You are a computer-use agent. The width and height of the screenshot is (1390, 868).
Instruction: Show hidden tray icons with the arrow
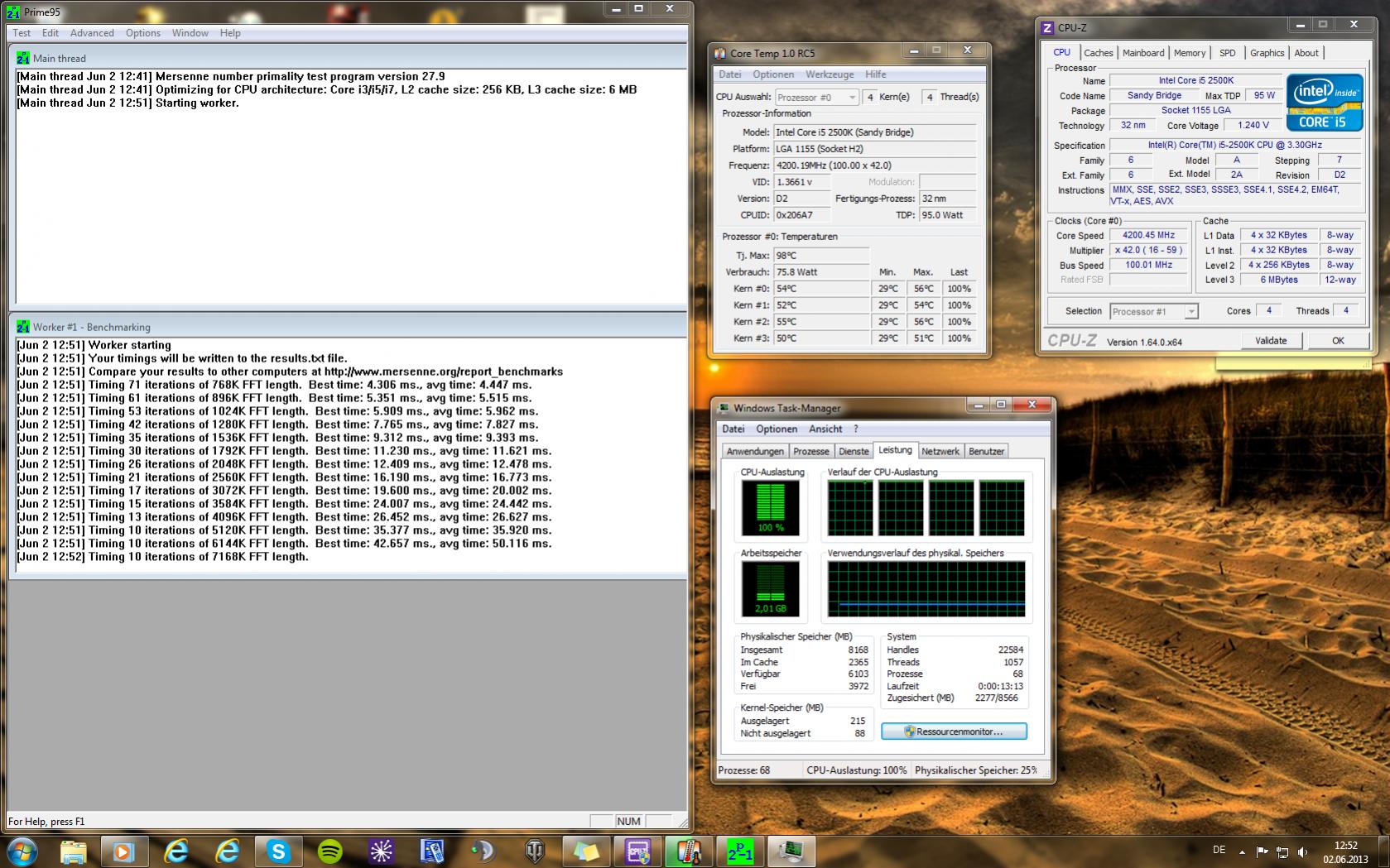[x=1242, y=851]
